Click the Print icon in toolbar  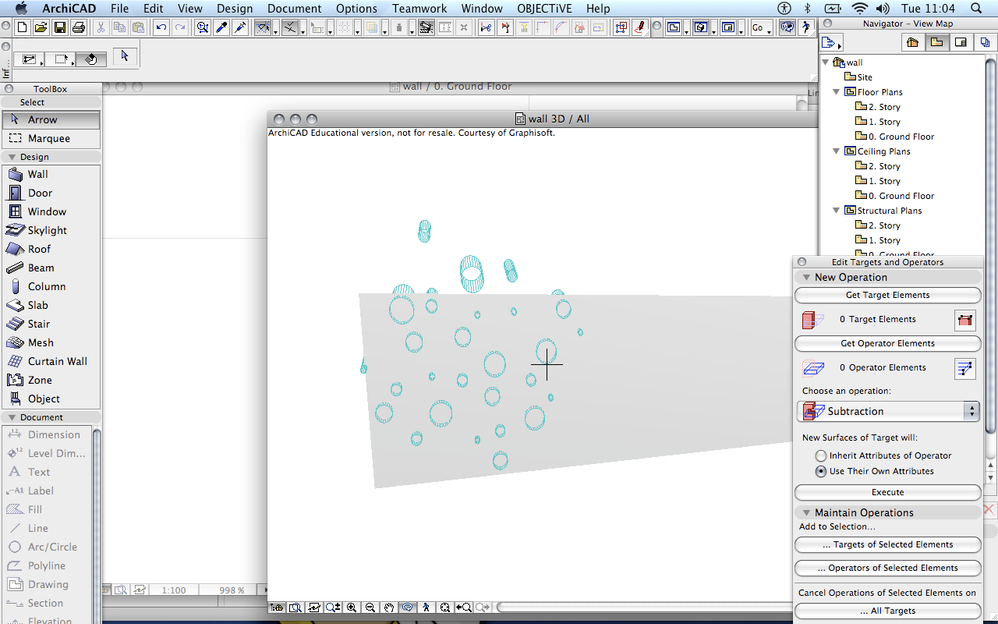78,27
